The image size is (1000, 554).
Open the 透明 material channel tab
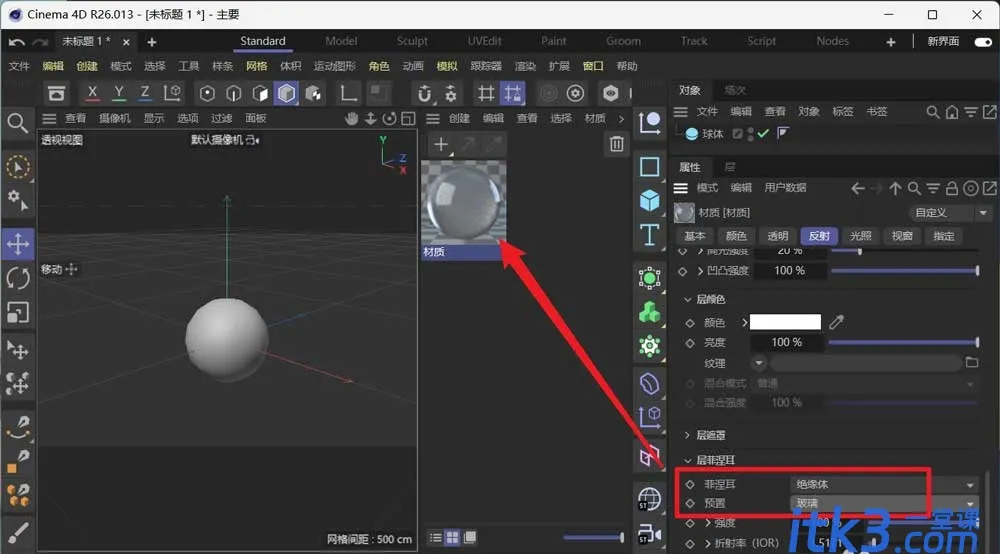pyautogui.click(x=777, y=236)
